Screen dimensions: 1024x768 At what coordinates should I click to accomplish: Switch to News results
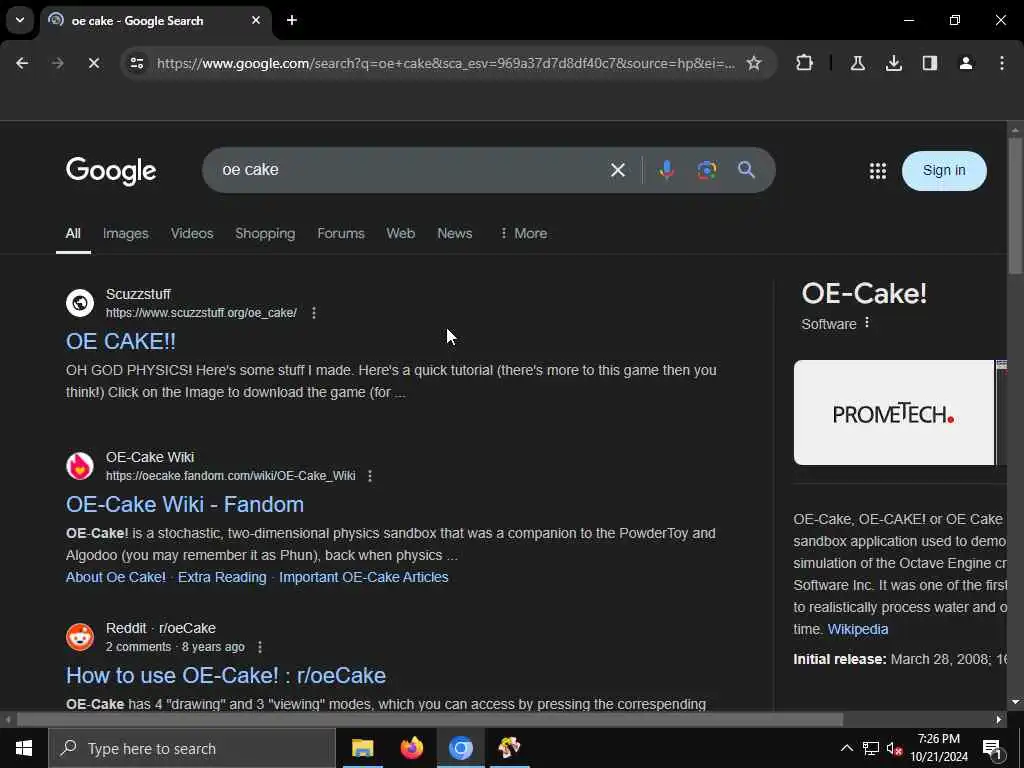click(x=455, y=233)
